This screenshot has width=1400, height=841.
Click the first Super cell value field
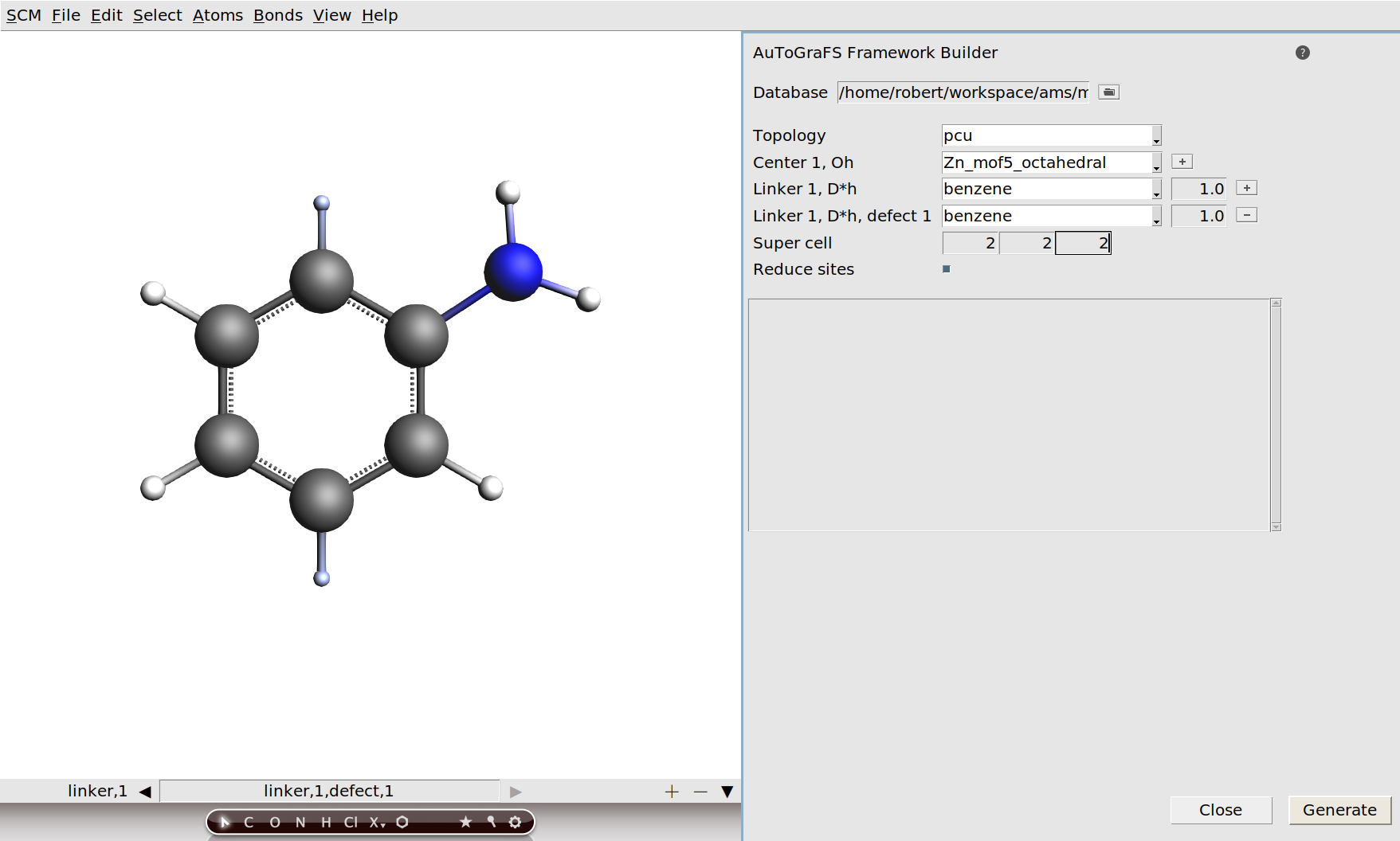tap(968, 243)
